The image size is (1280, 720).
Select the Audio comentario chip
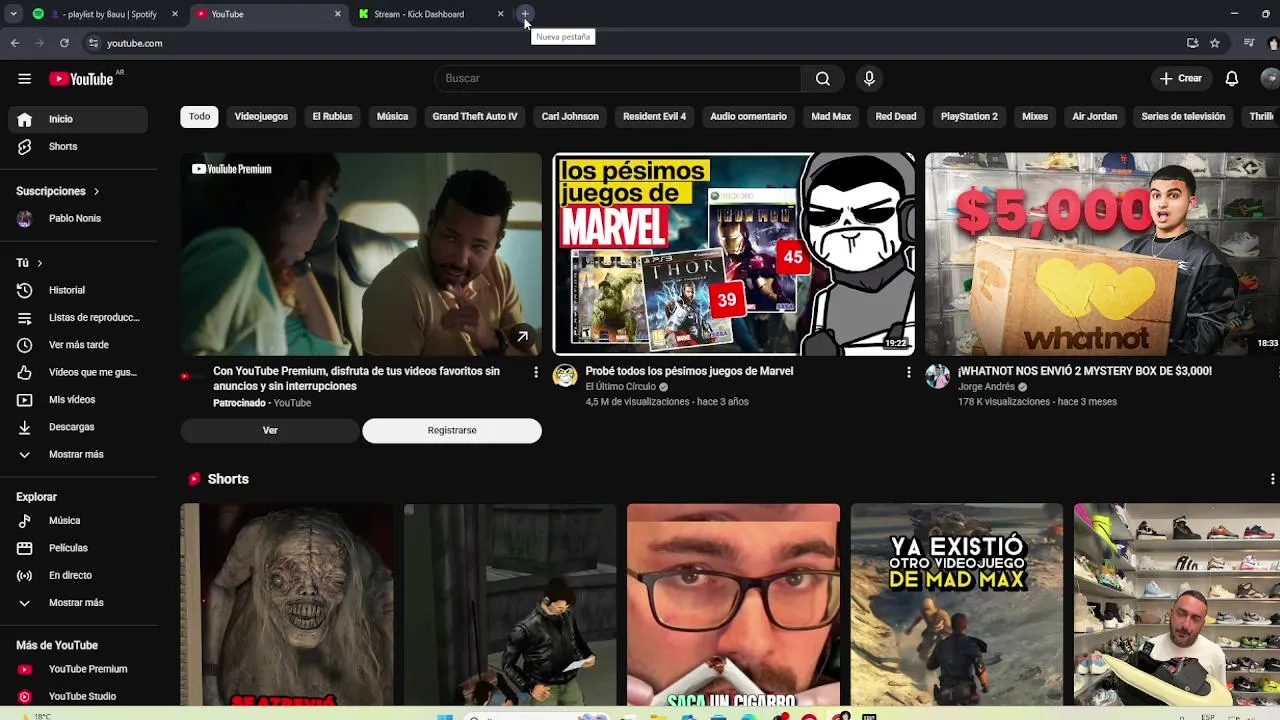(x=748, y=117)
